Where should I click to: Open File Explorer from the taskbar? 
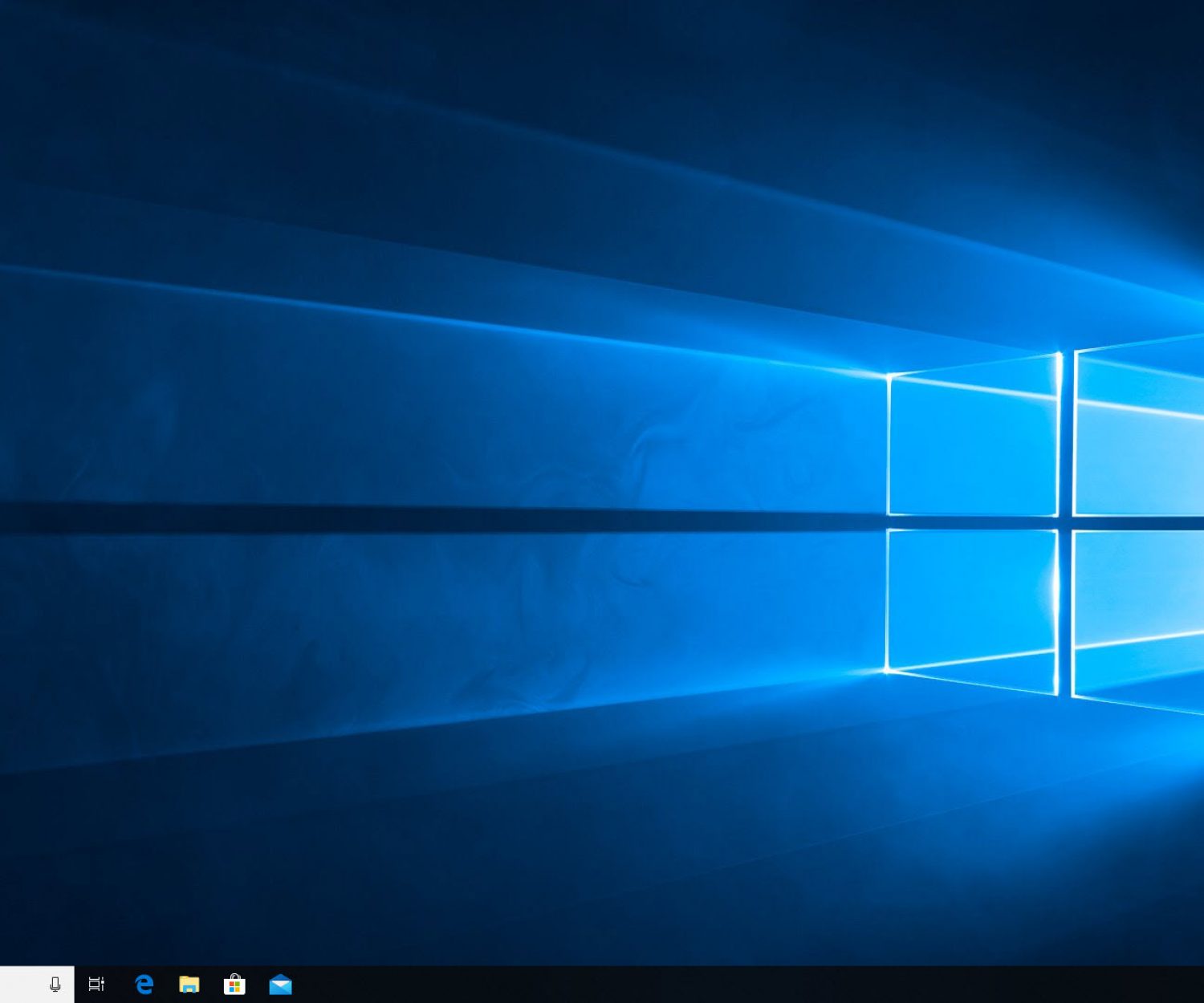click(189, 984)
